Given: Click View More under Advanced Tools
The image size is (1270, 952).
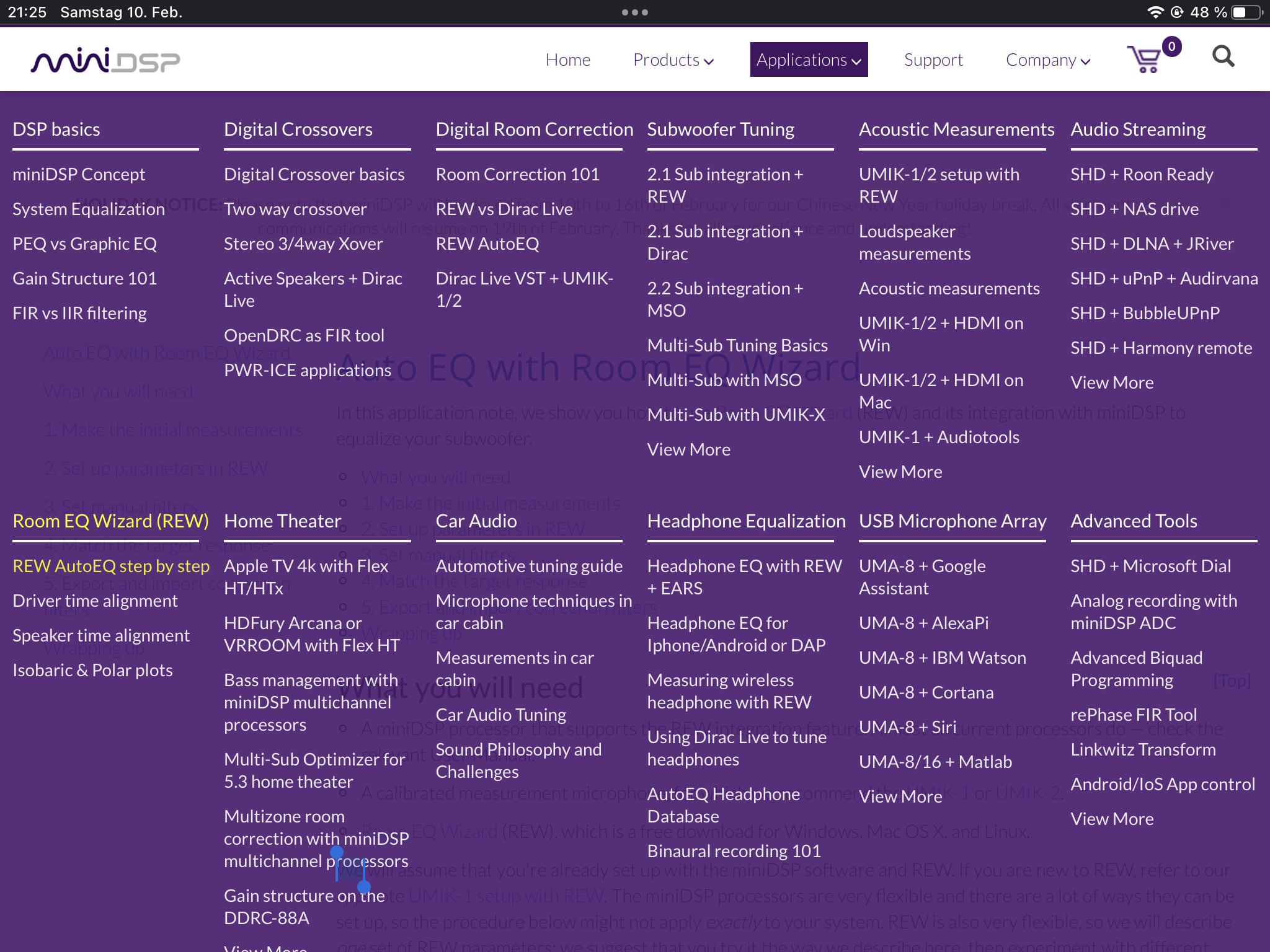Looking at the screenshot, I should (x=1112, y=819).
